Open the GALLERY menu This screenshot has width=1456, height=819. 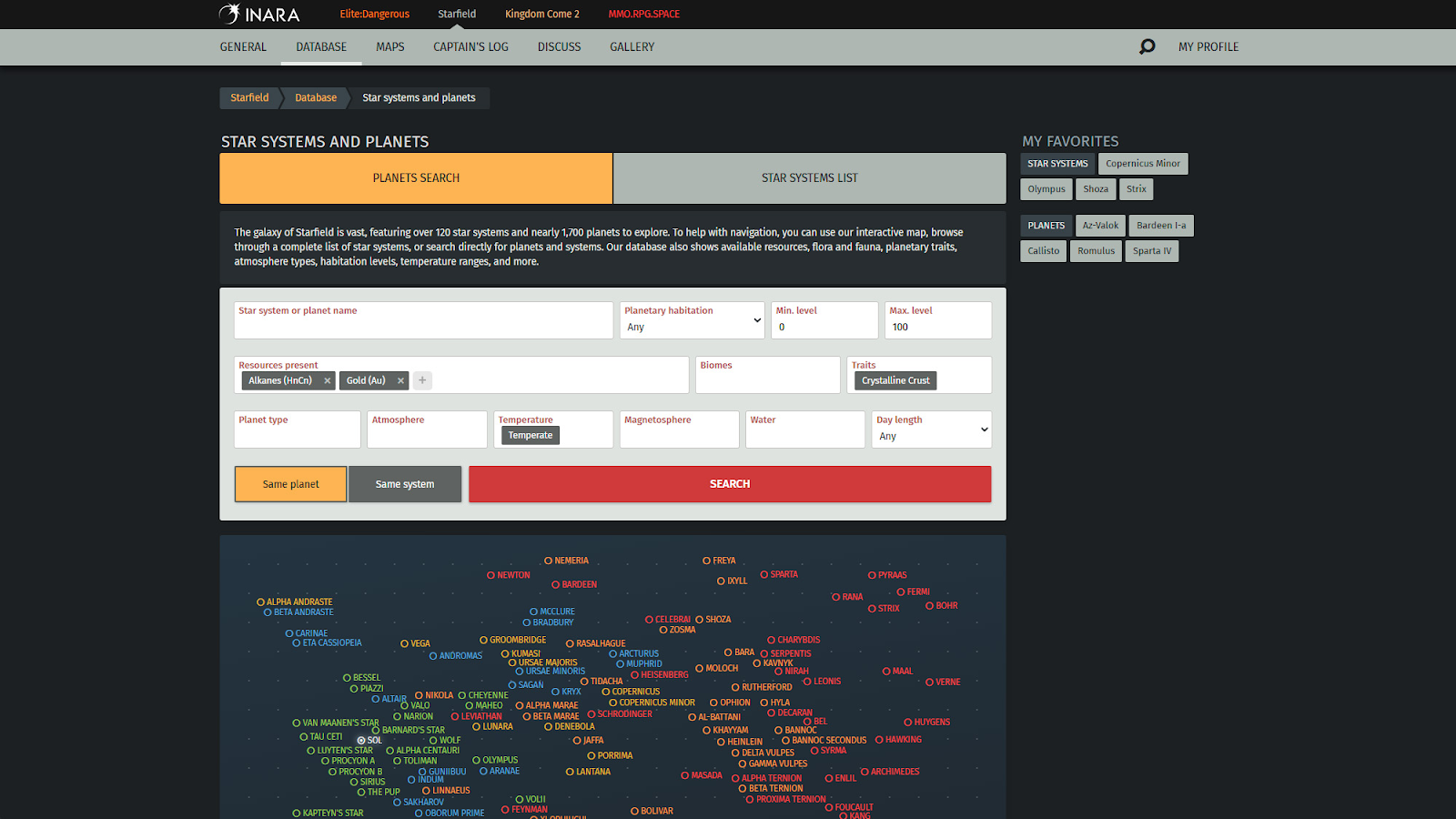(632, 47)
